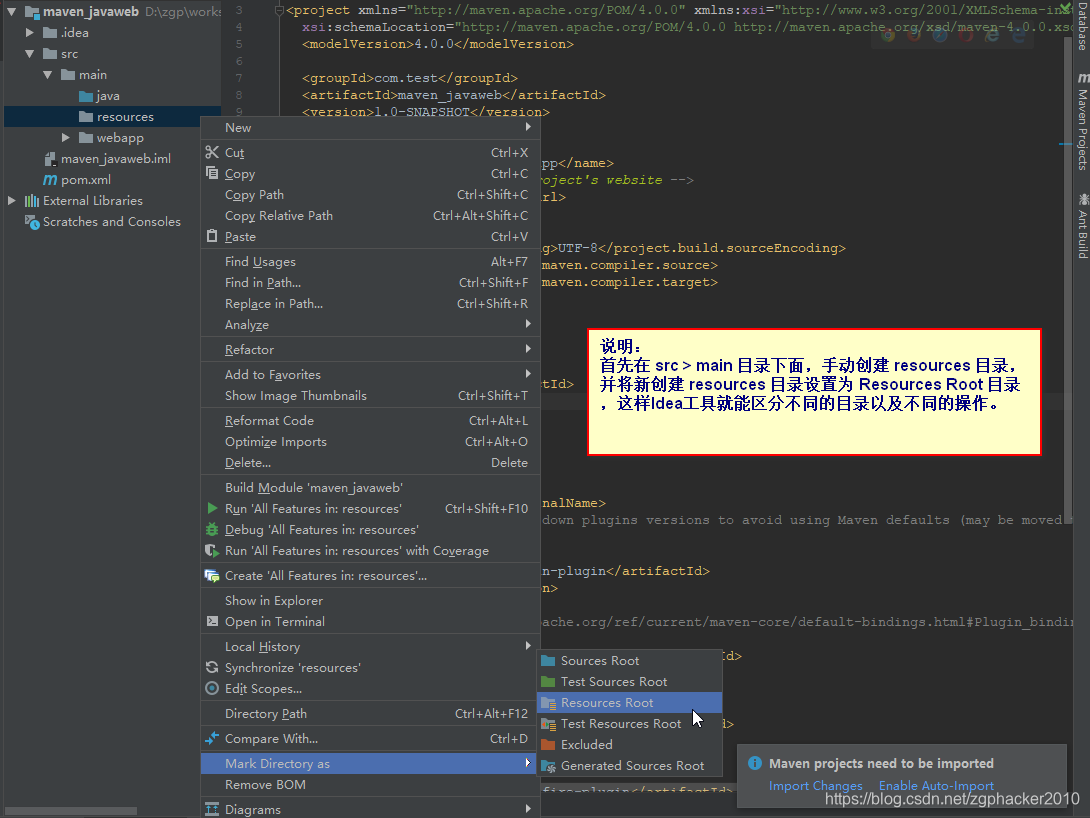Select Replace in Path... entry
Viewport: 1090px width, 818px height.
(x=371, y=303)
